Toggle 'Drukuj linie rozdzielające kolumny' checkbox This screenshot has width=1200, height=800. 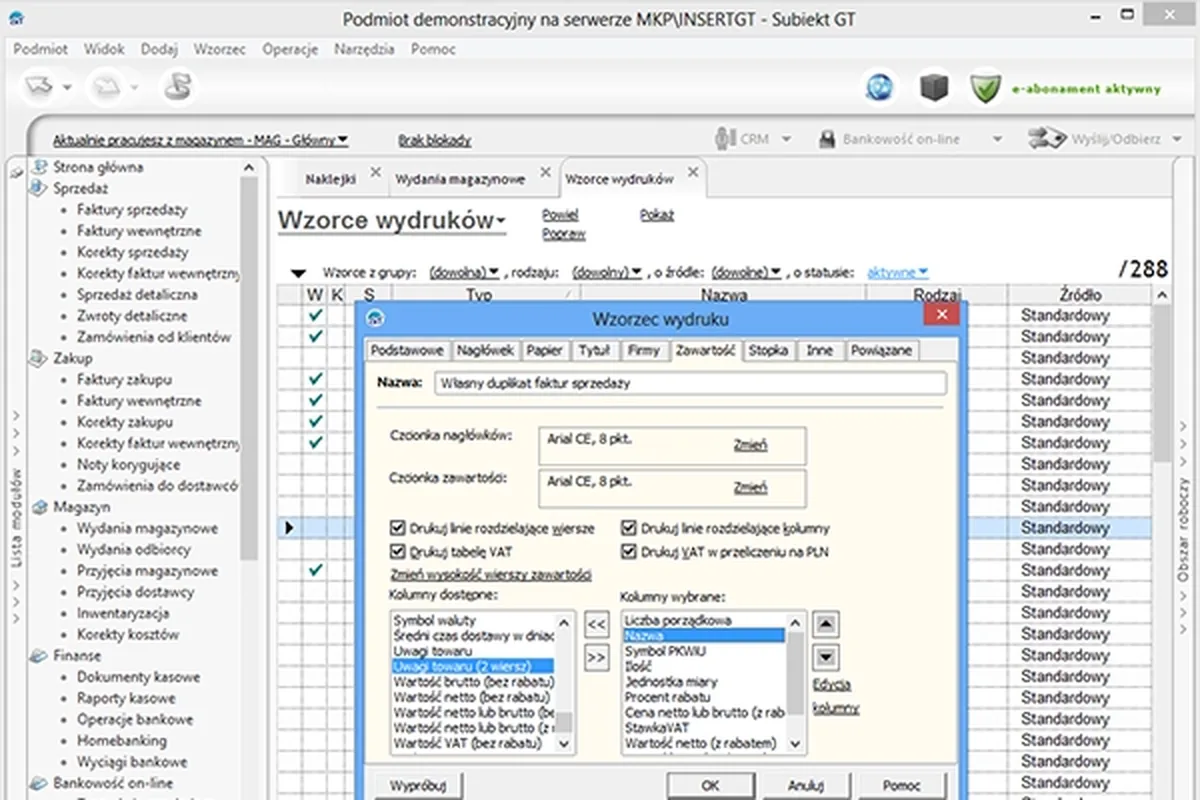[629, 528]
